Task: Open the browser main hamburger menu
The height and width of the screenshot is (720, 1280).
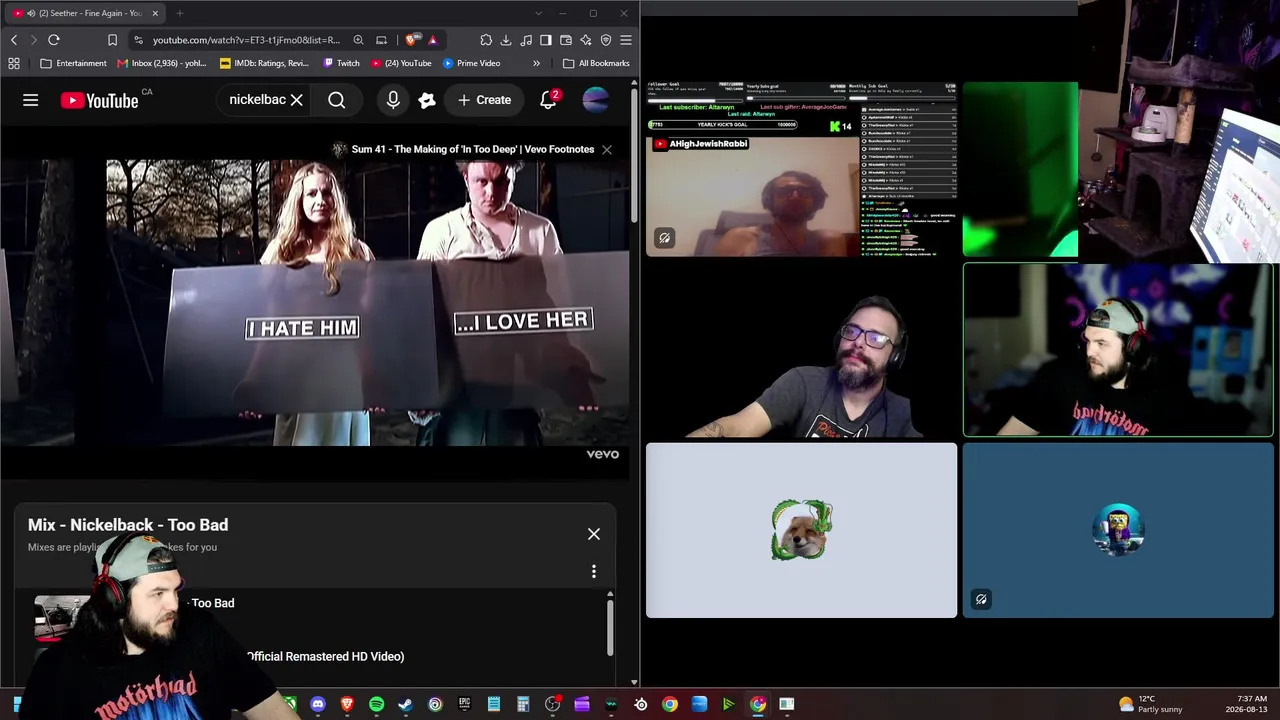Action: [626, 40]
